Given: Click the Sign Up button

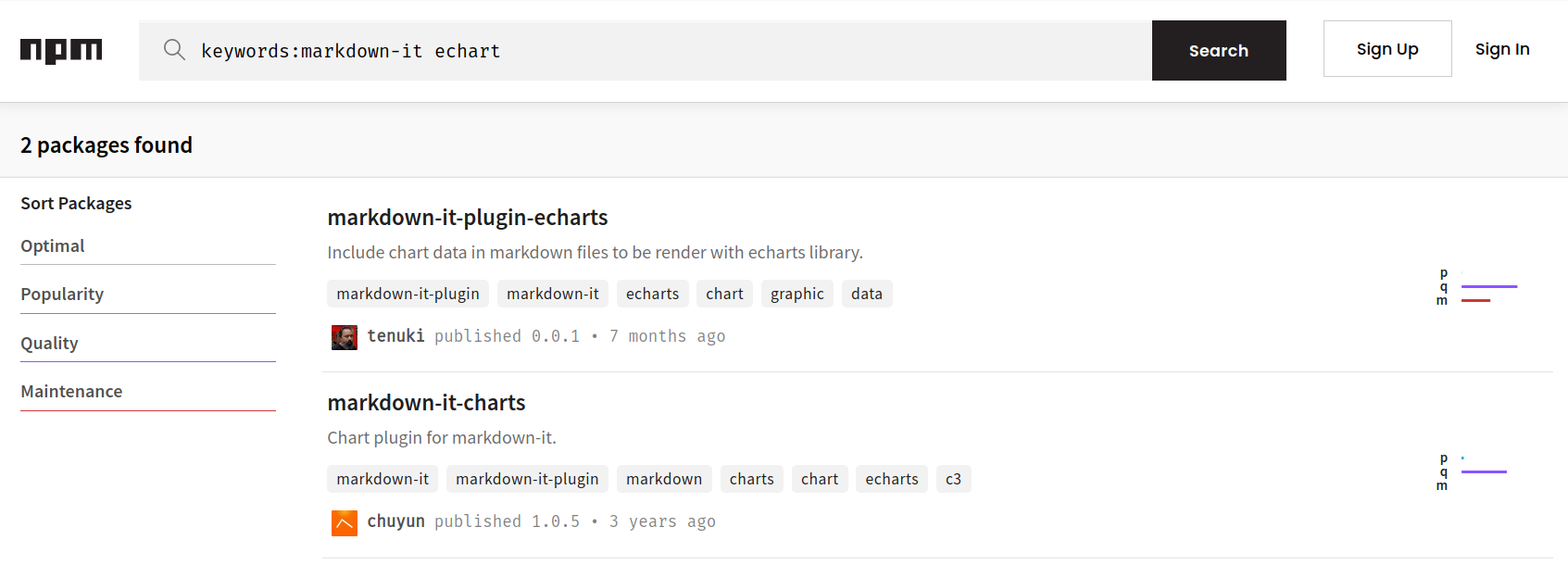Looking at the screenshot, I should click(x=1386, y=49).
